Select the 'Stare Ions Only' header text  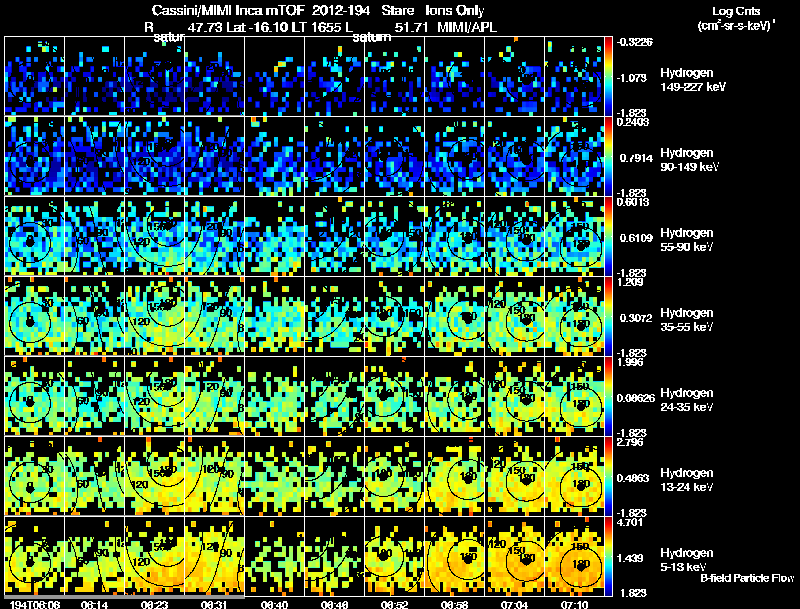(x=433, y=10)
